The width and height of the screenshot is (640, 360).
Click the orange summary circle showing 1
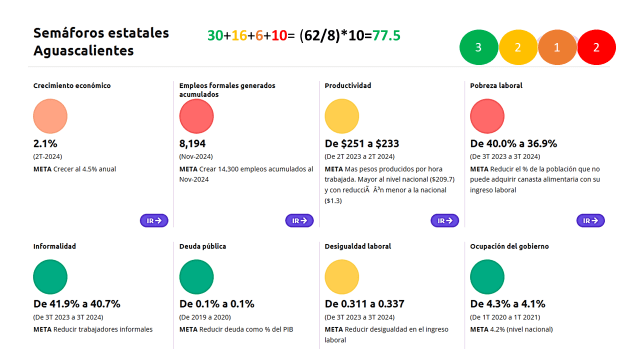point(557,47)
